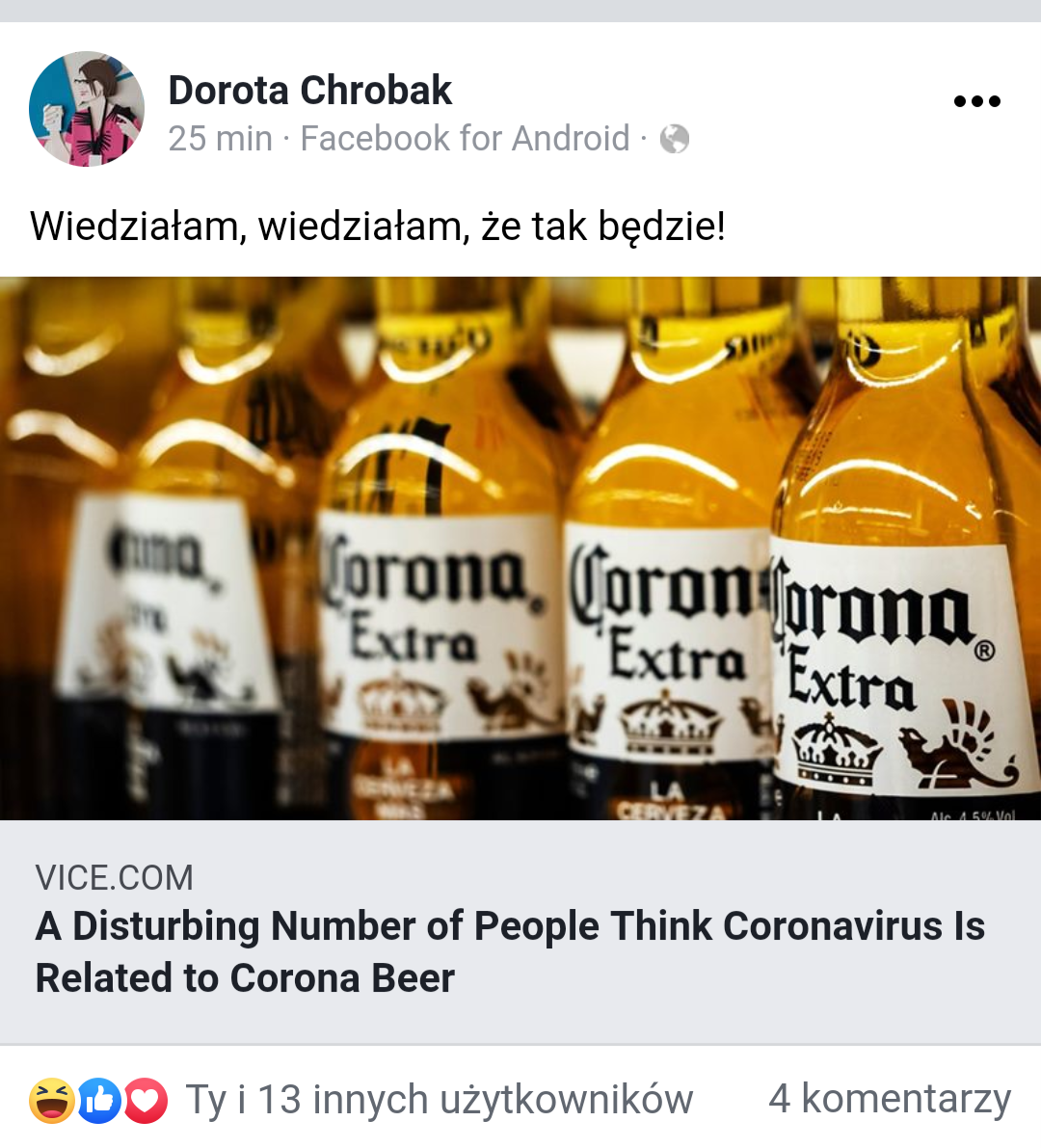This screenshot has width=1041, height=1148.
Task: Open the 4 komentarzy comments
Action: coord(890,1099)
